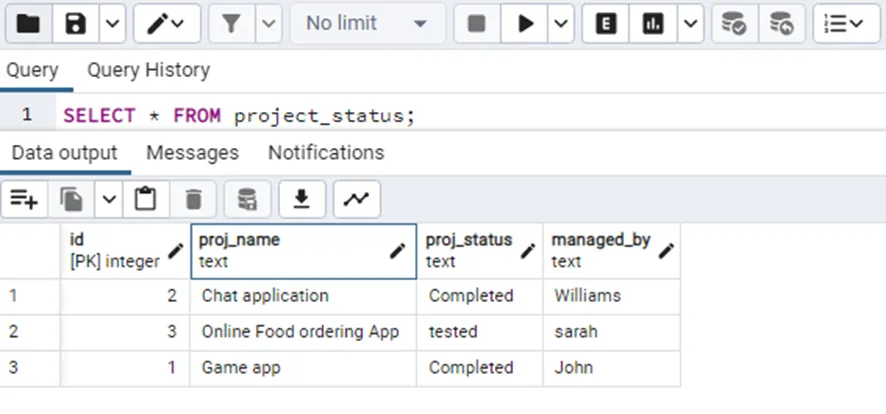Click the Explain Analyze chart icon
The width and height of the screenshot is (886, 414).
(x=653, y=24)
